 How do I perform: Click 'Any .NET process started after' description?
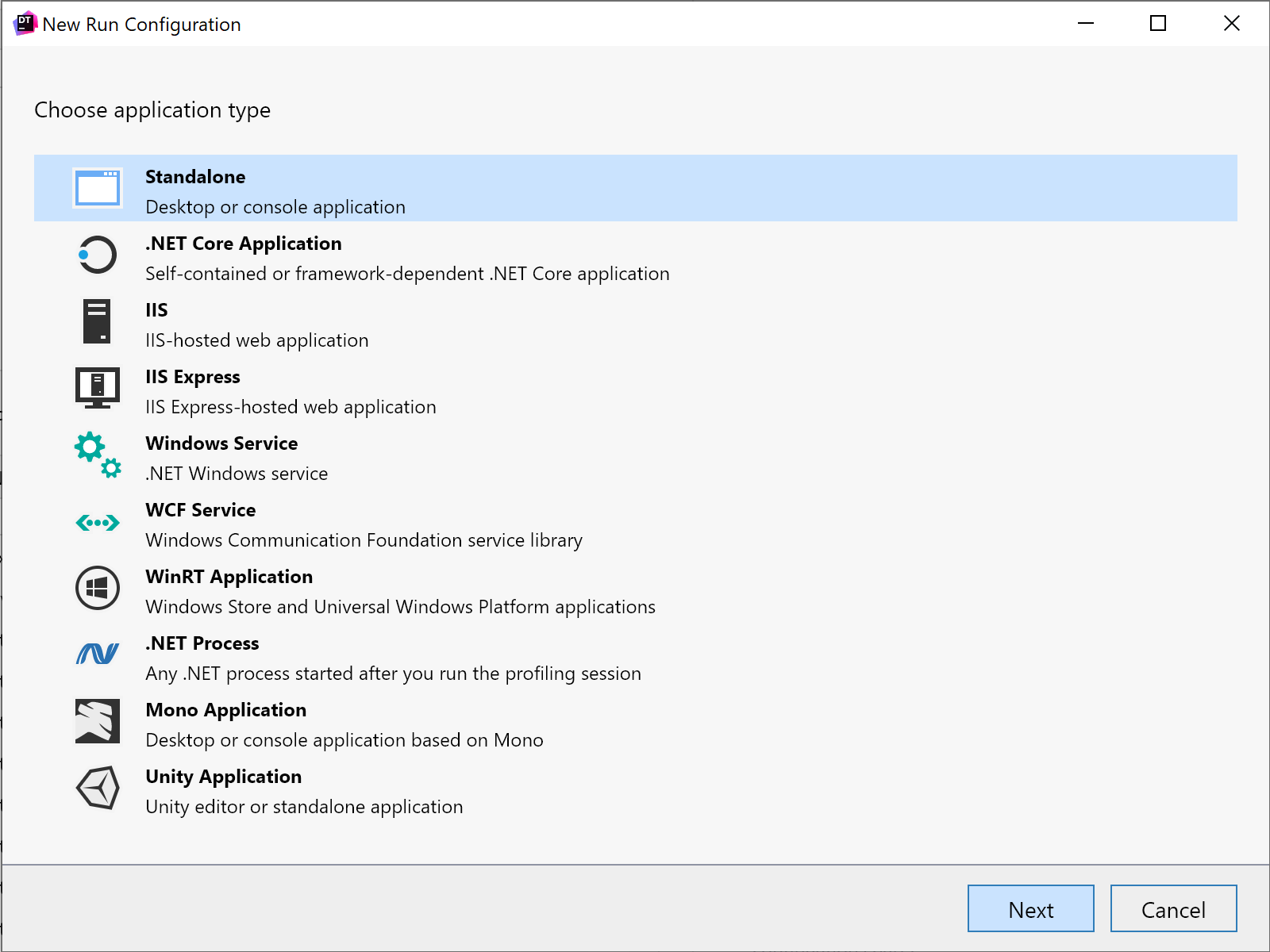394,674
